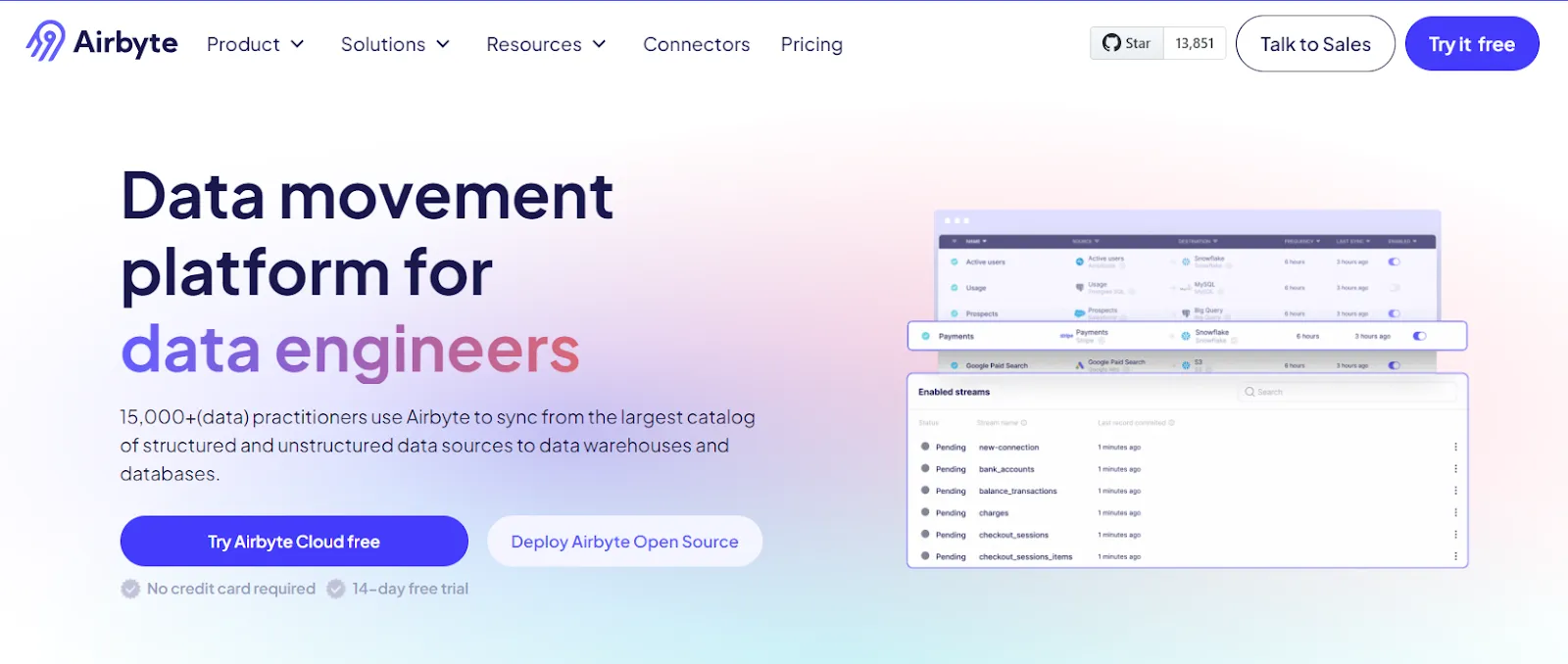Viewport: 1568px width, 664px height.
Task: Click Try Airbyte Cloud free button
Action: pyautogui.click(x=294, y=542)
